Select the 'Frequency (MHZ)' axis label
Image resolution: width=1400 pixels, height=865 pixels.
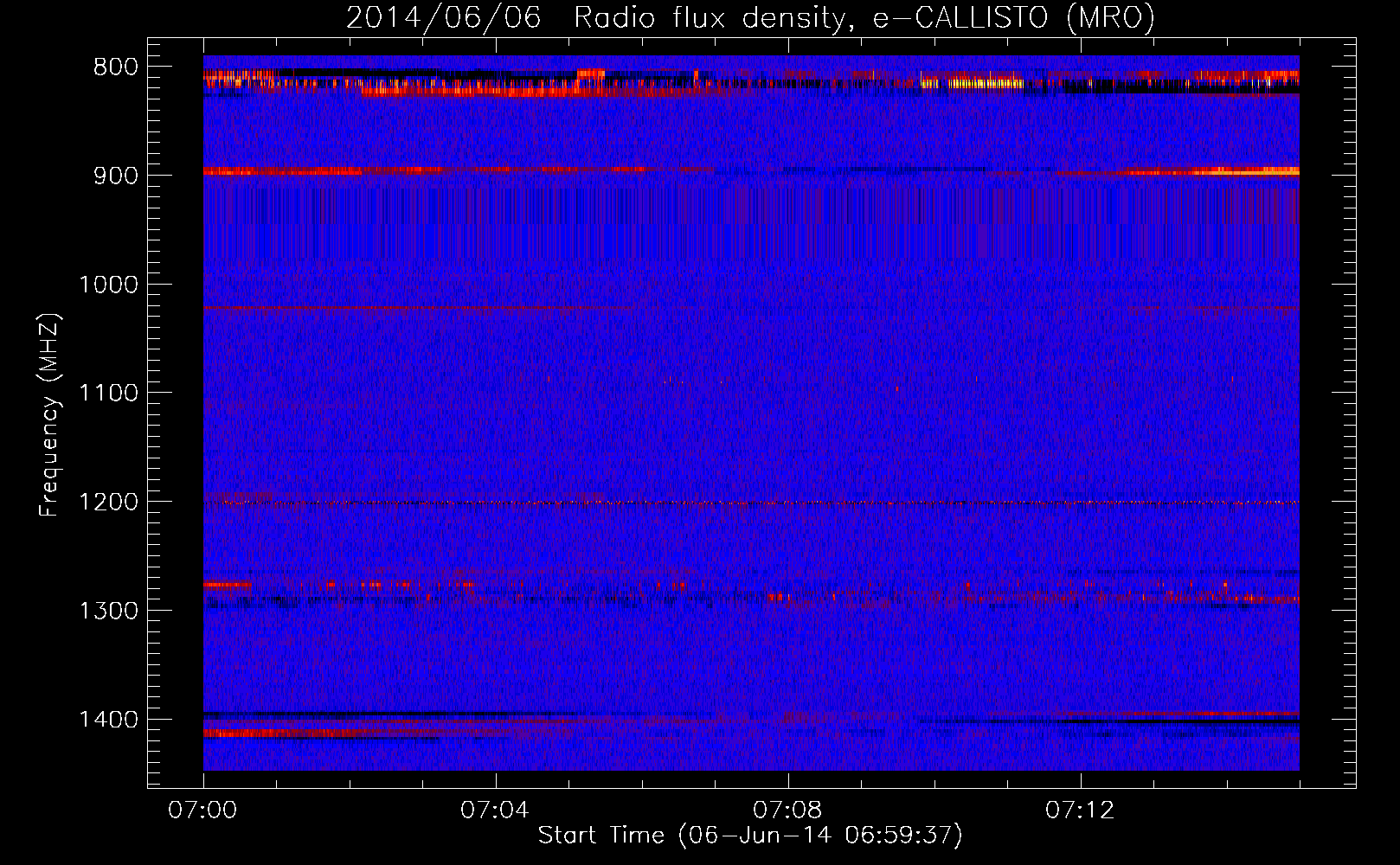tap(49, 415)
